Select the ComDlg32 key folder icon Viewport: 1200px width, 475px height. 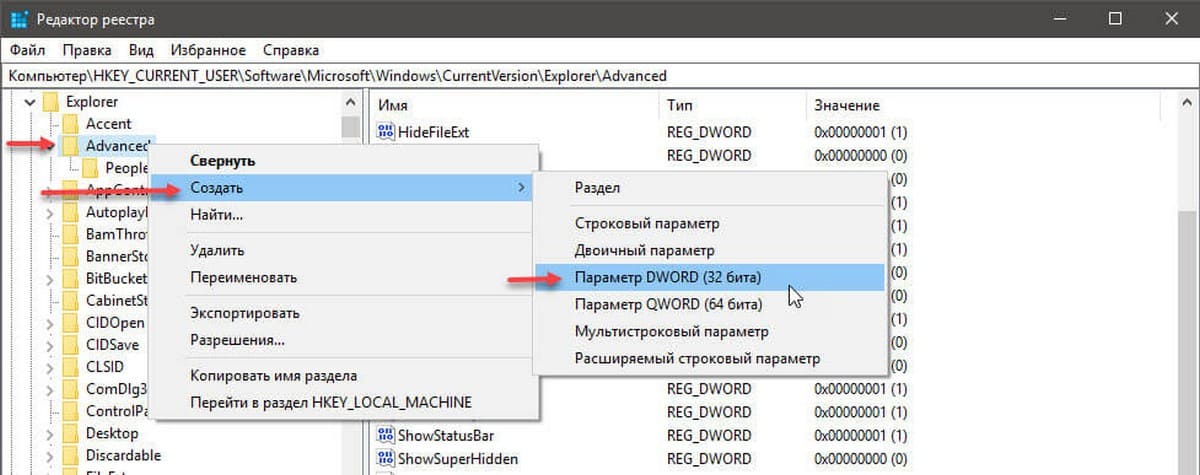70,388
